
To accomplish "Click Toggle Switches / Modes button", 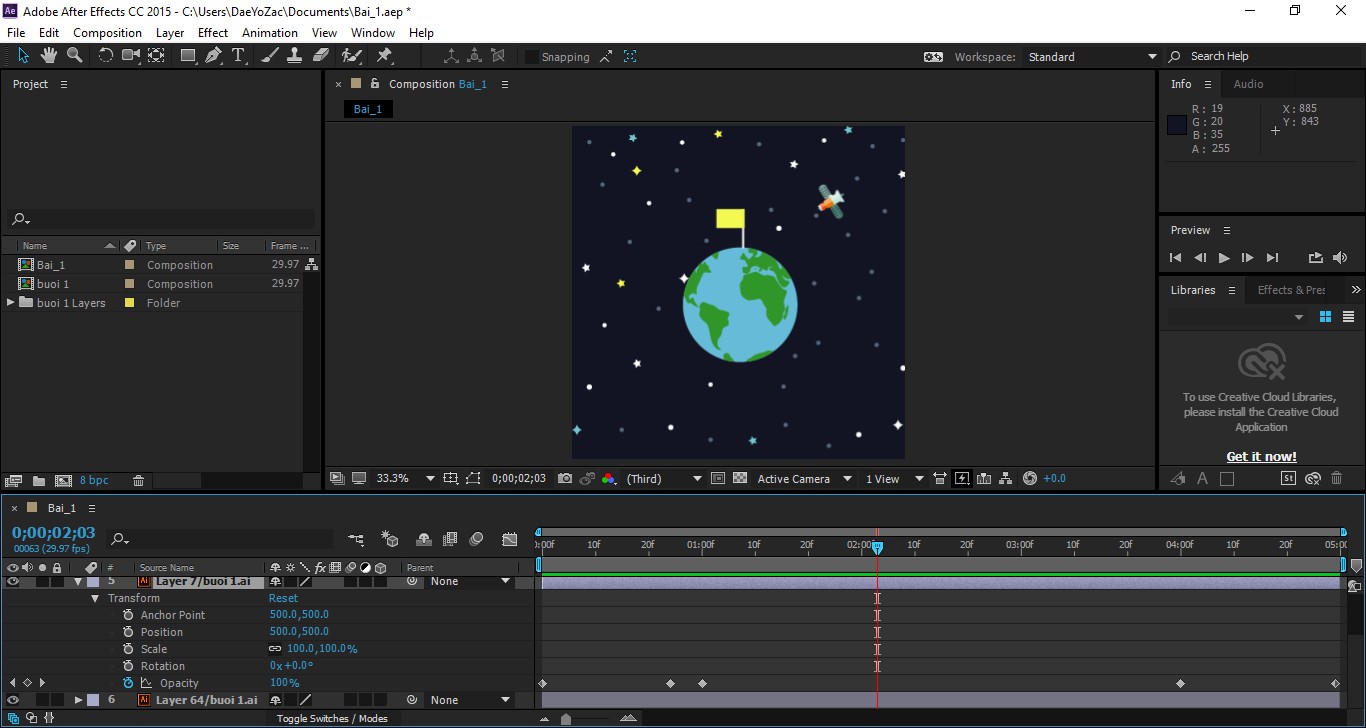I will (332, 718).
